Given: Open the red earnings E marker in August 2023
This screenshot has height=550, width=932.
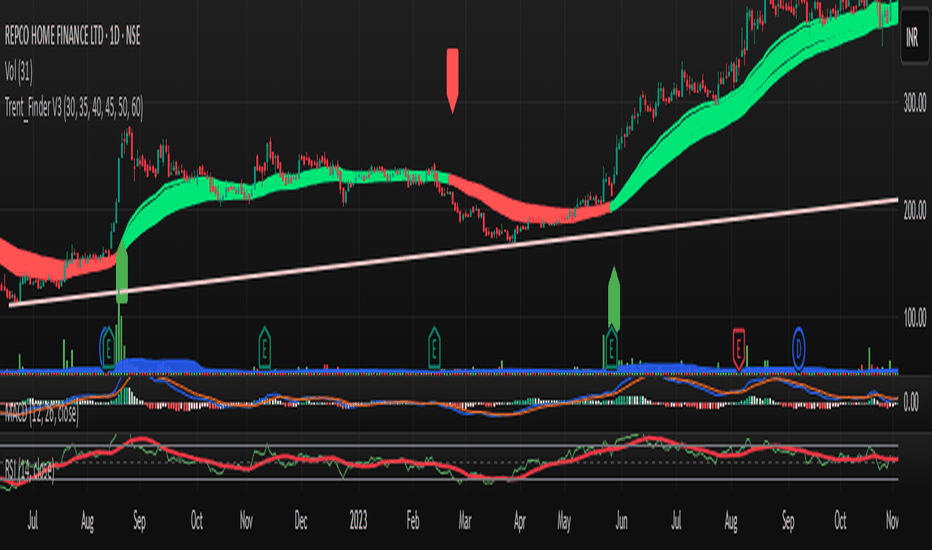Looking at the screenshot, I should pyautogui.click(x=738, y=349).
